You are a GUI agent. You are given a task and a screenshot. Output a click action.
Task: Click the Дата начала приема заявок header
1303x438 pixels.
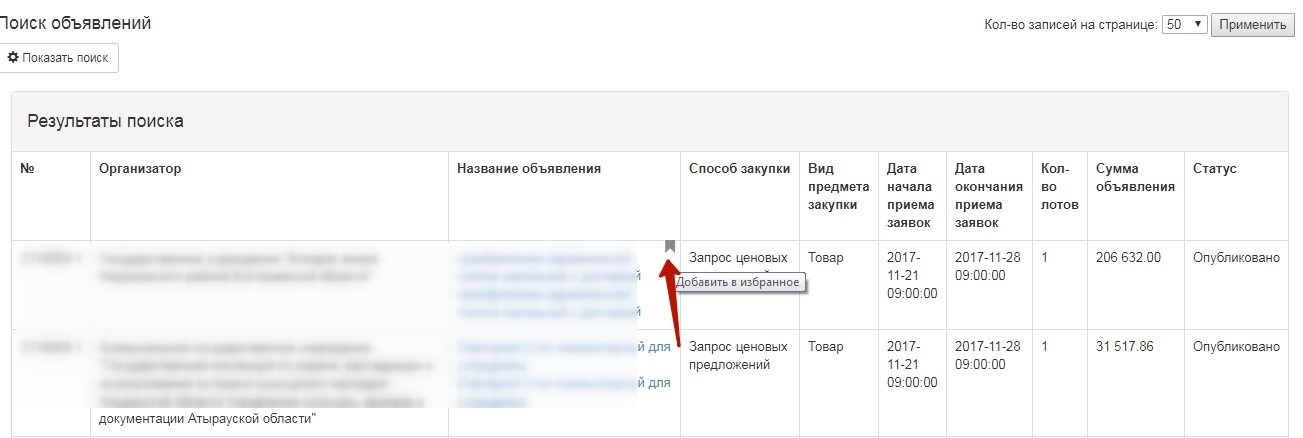pos(909,195)
